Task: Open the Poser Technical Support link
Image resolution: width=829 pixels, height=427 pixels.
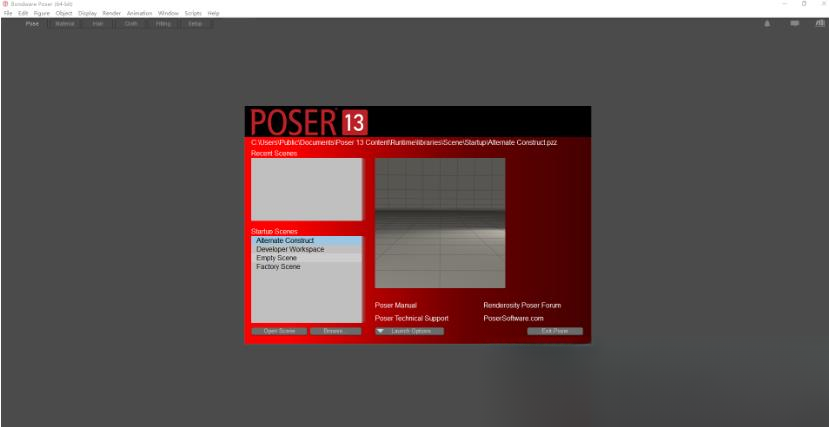Action: tap(412, 319)
